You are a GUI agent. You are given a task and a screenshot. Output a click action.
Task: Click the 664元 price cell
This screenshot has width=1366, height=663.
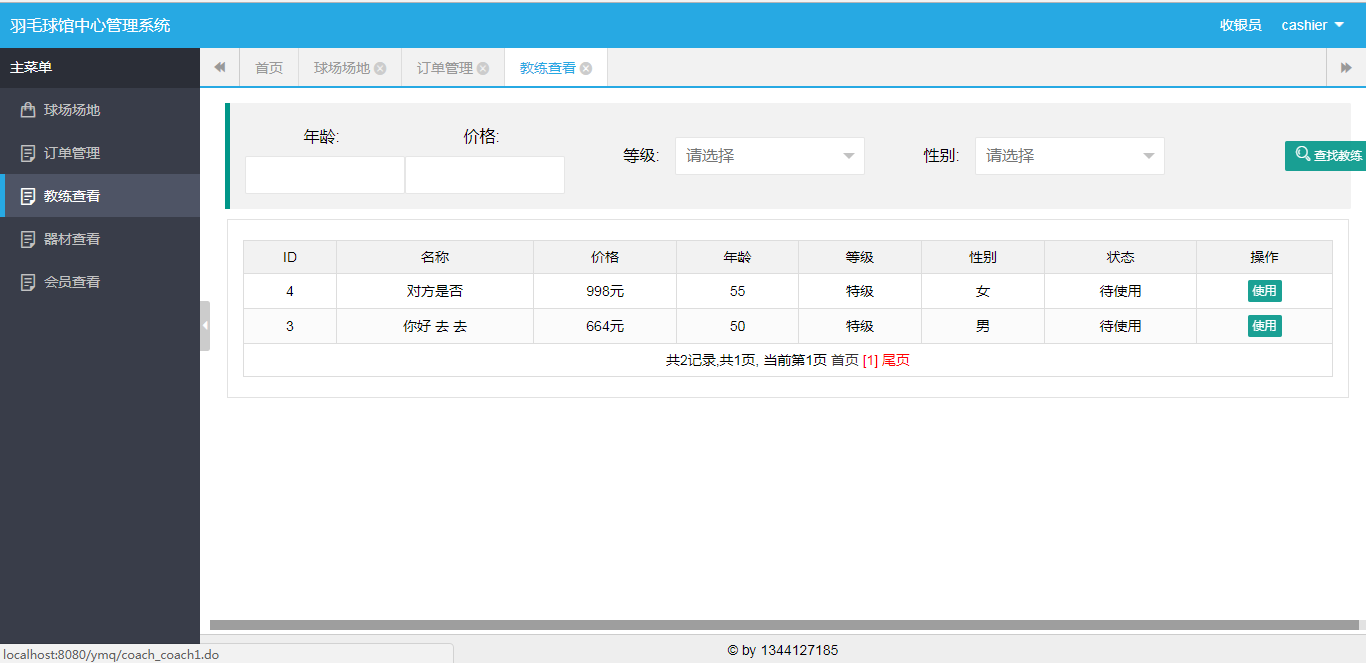(x=605, y=326)
